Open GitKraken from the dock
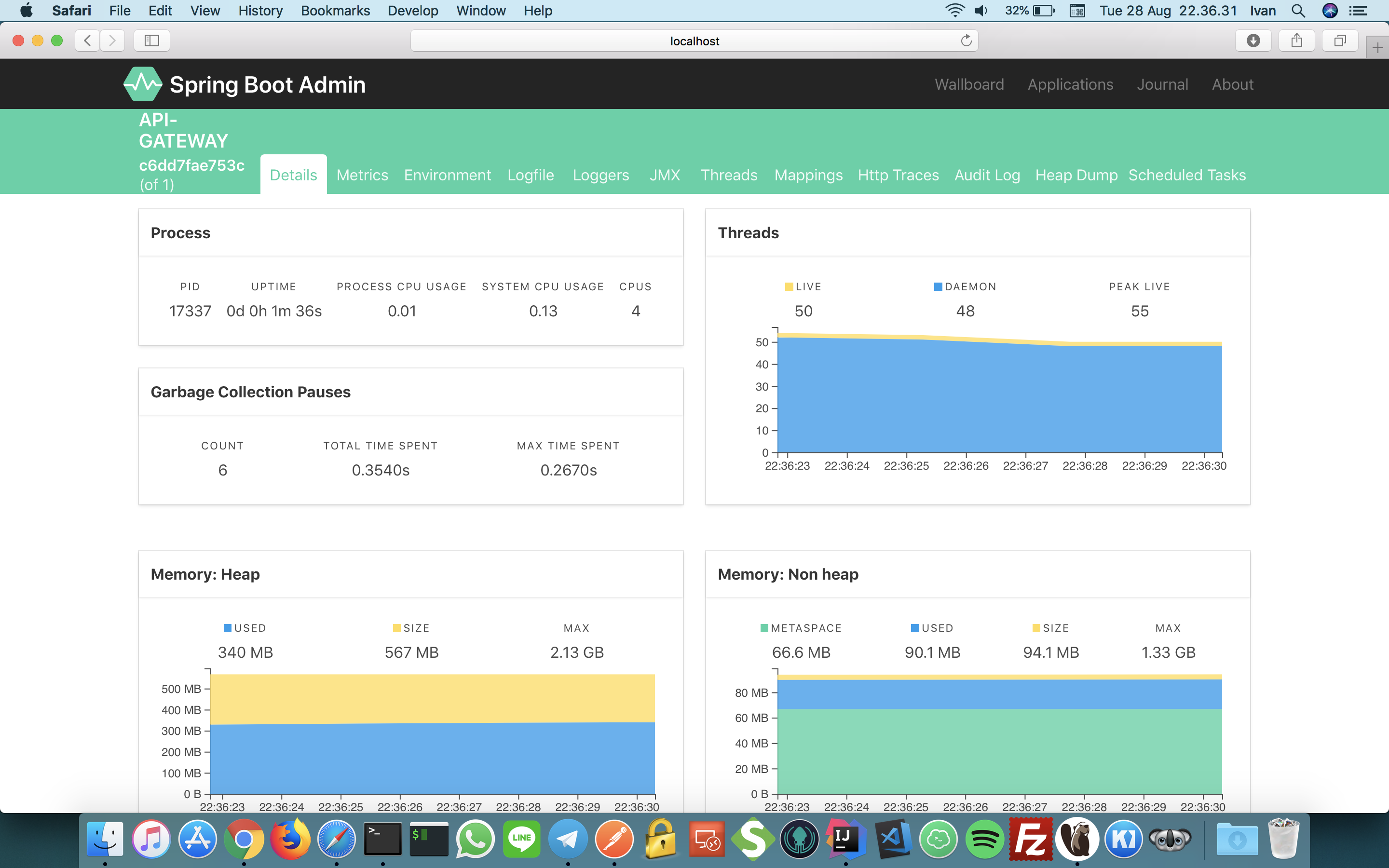 pos(800,839)
